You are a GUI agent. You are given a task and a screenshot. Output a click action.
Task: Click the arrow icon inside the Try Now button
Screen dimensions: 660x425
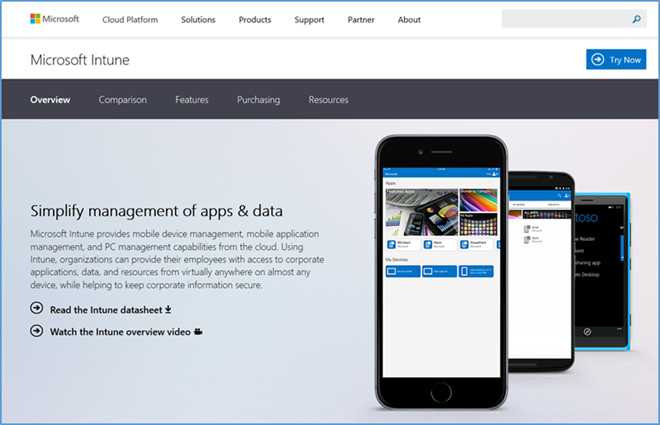598,59
